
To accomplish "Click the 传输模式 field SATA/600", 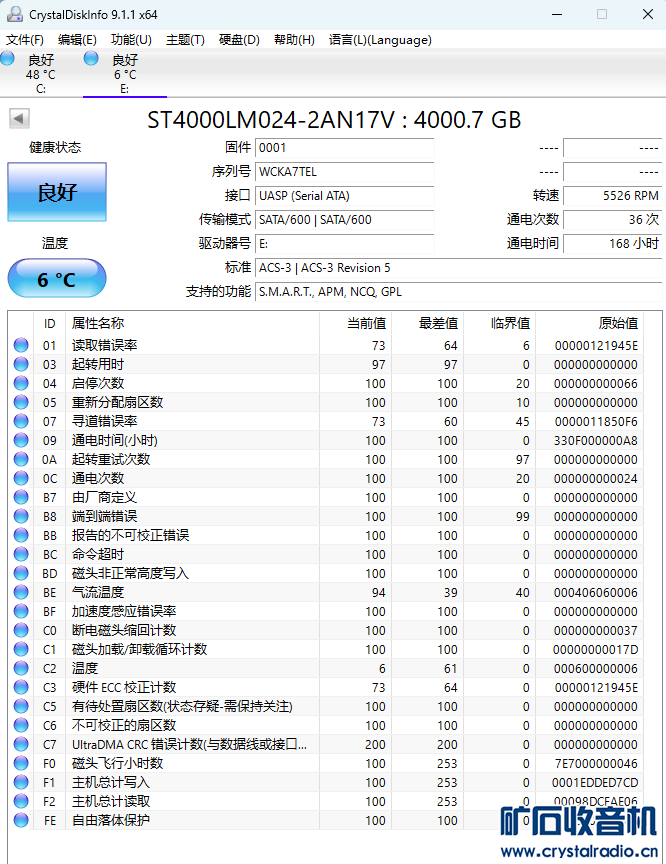I will click(345, 220).
